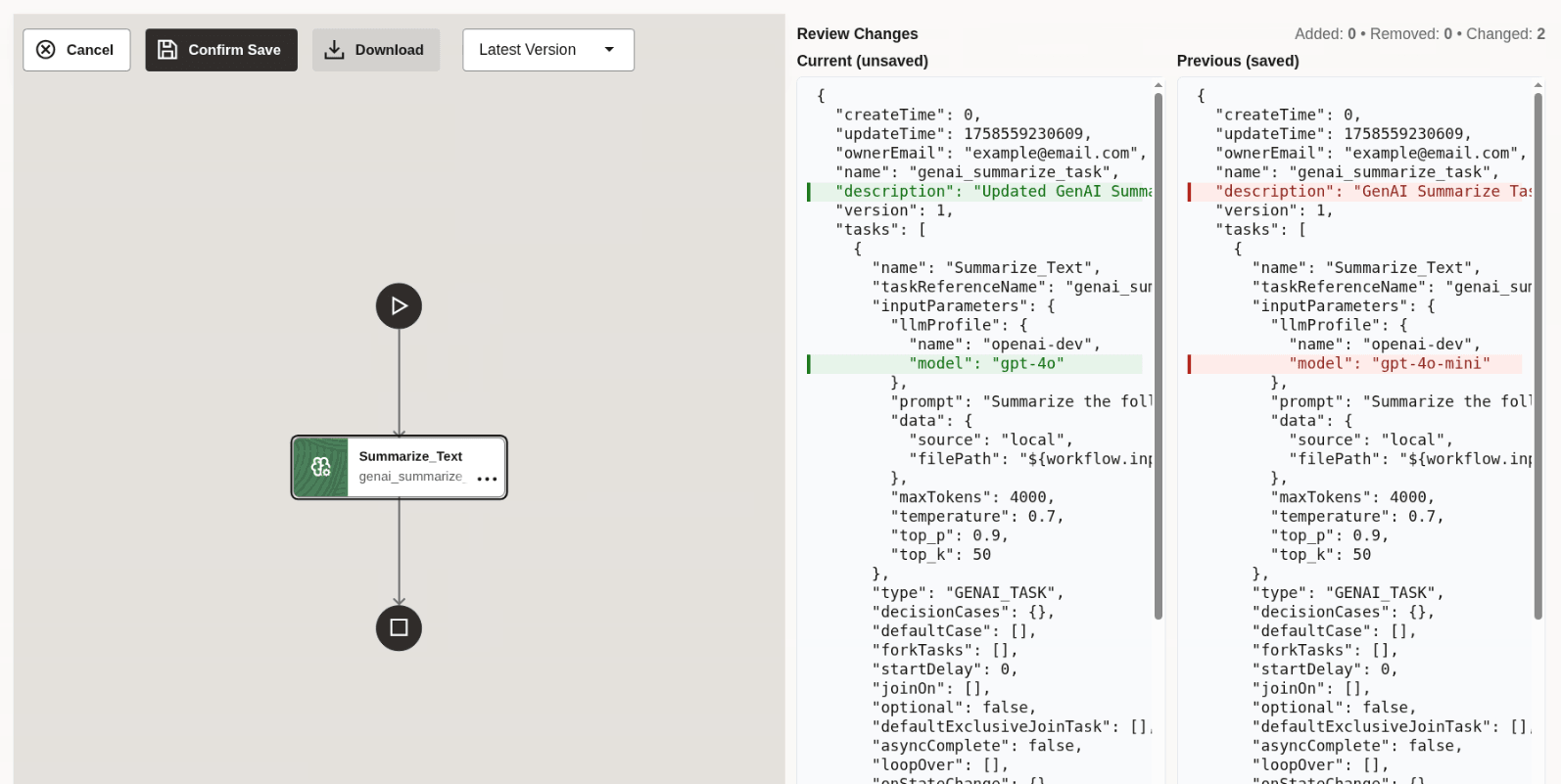This screenshot has height=784, width=1561.
Task: Click "asyncComplete": false in Current pane
Action: [977, 746]
